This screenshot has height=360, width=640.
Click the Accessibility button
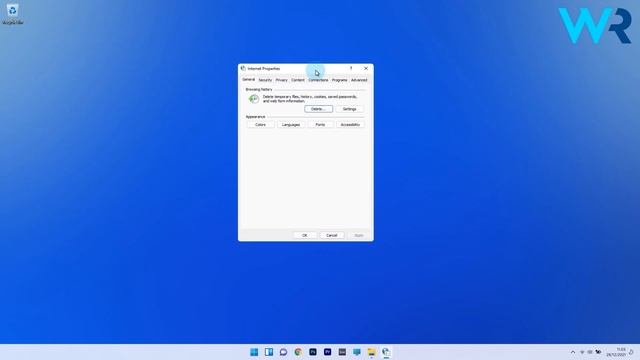click(350, 124)
